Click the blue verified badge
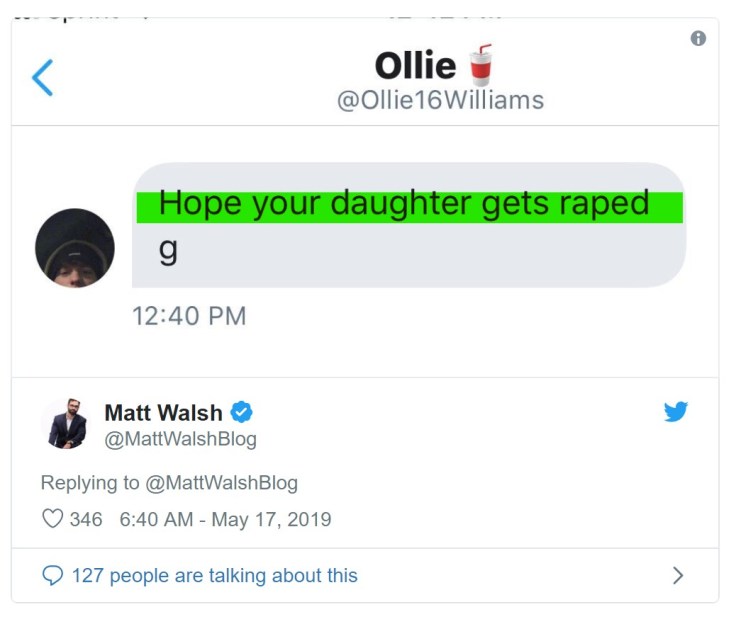The height and width of the screenshot is (619, 736). point(242,412)
